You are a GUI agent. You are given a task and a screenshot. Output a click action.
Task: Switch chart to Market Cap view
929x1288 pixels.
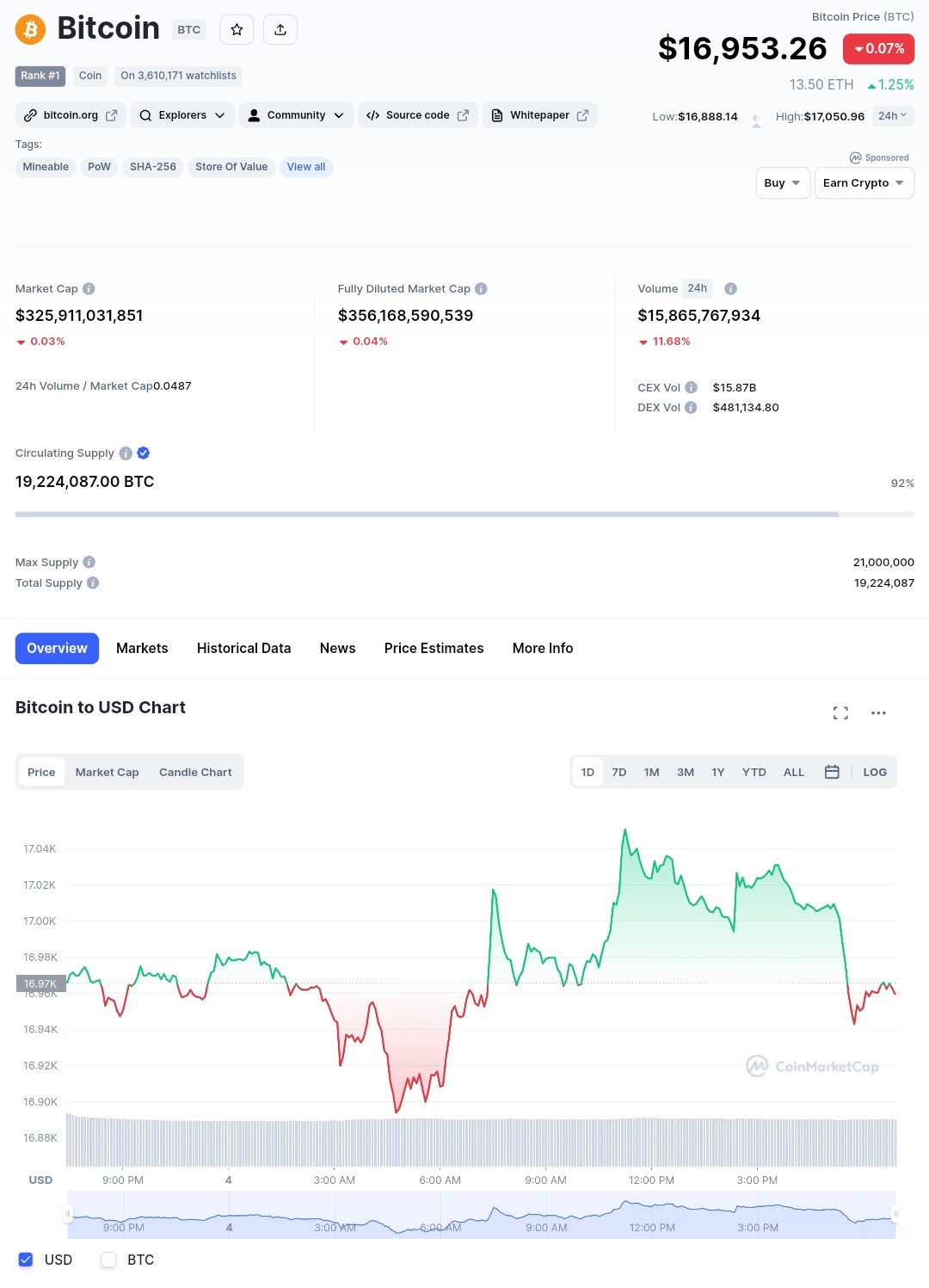pos(108,773)
